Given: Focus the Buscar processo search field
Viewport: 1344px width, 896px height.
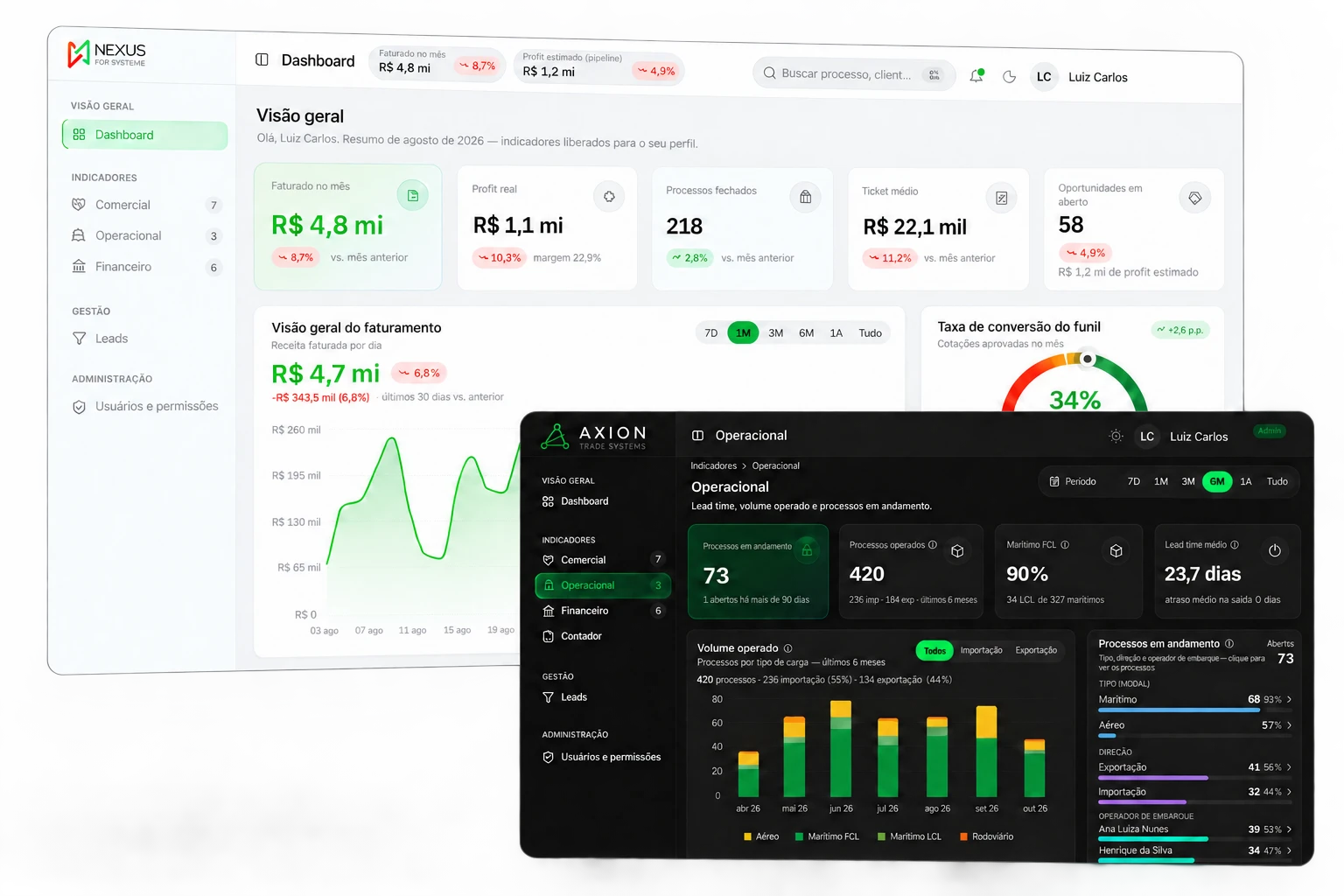Looking at the screenshot, I should 852,74.
